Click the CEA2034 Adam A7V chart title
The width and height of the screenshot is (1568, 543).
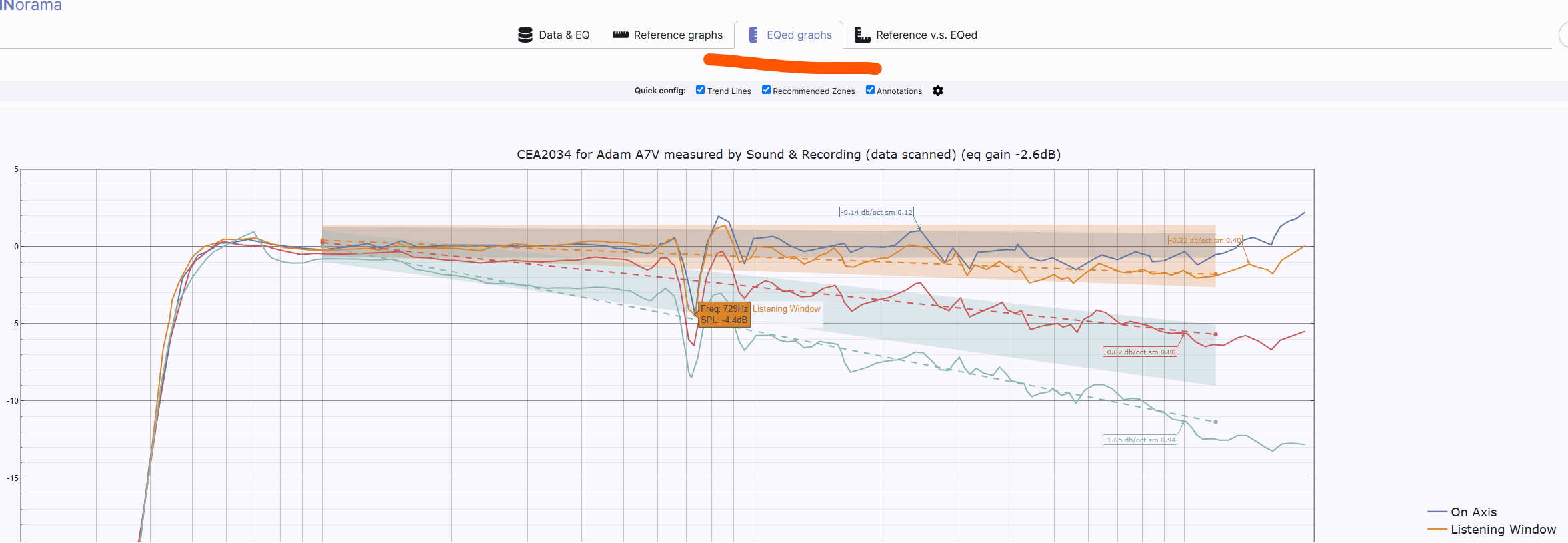point(789,154)
